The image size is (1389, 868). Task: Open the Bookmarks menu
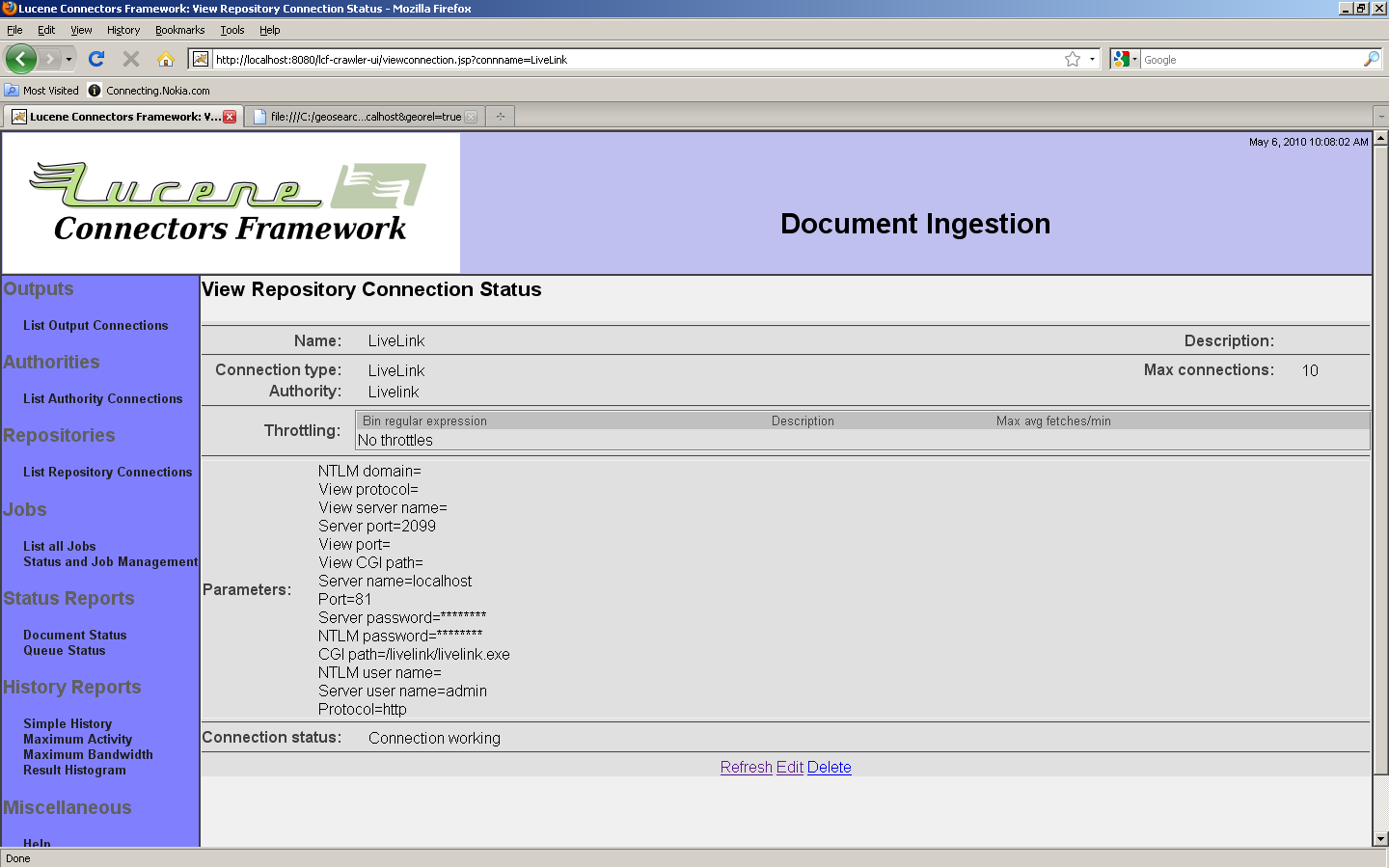click(x=179, y=30)
